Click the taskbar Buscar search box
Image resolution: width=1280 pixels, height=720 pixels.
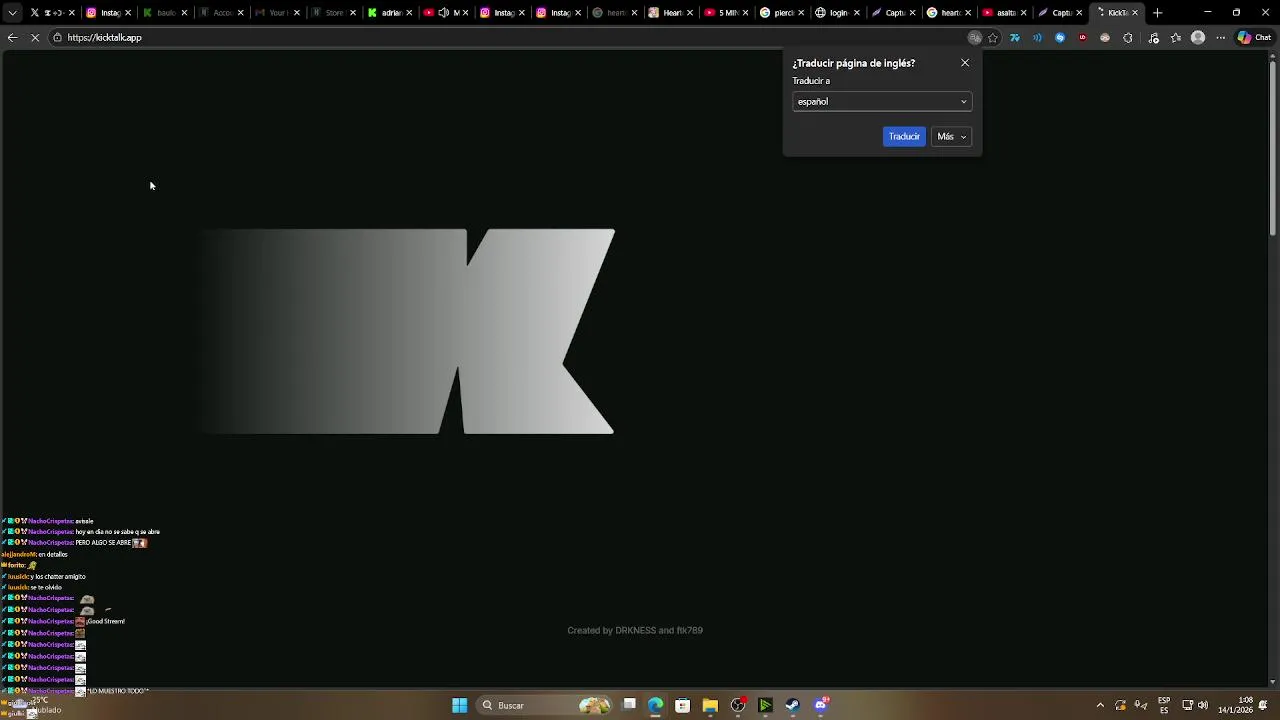[545, 705]
